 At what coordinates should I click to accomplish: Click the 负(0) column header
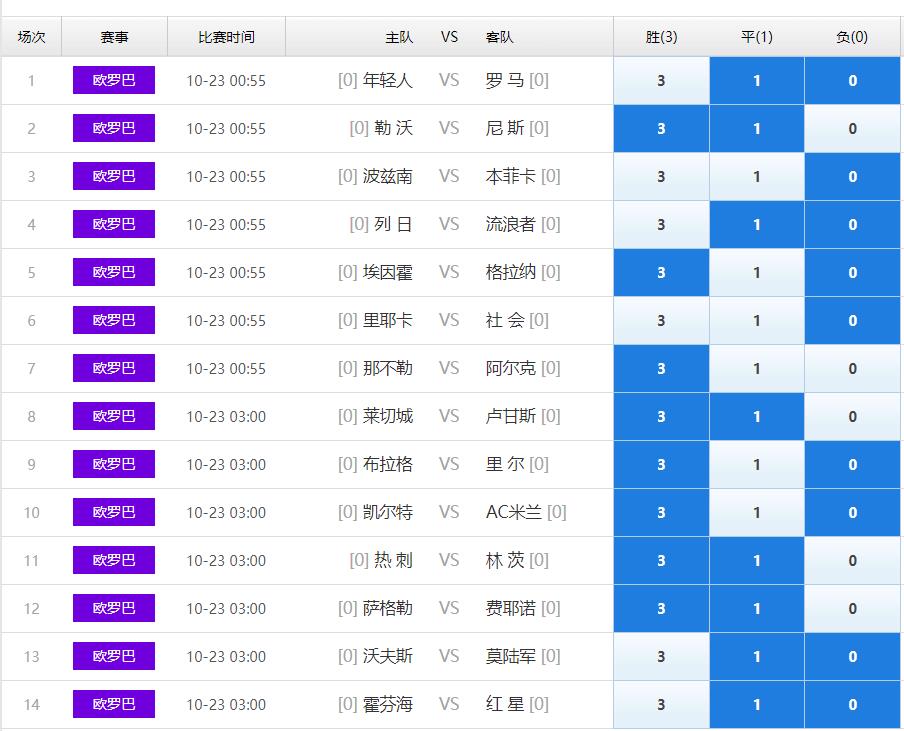click(x=852, y=37)
